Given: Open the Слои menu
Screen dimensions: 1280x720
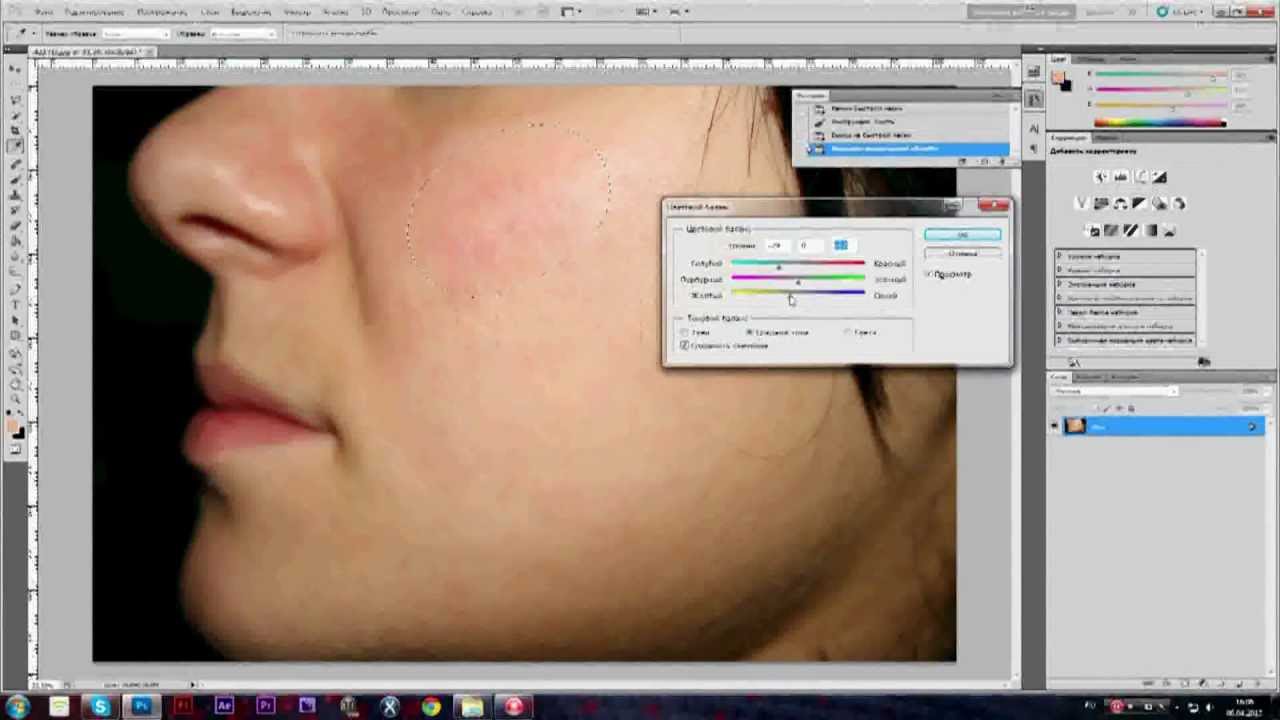Looking at the screenshot, I should pos(210,11).
